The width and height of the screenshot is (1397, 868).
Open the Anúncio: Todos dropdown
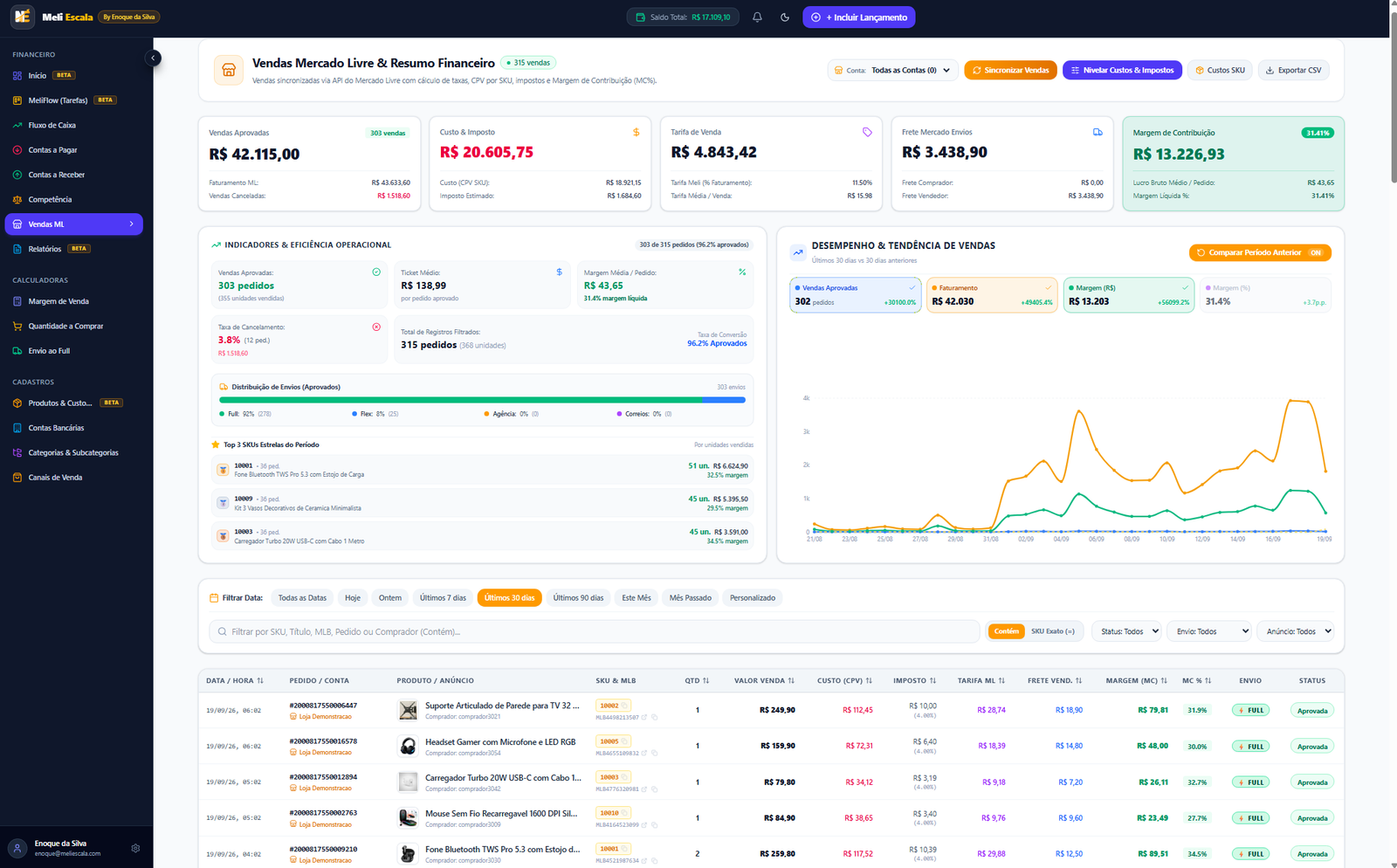pyautogui.click(x=1295, y=631)
